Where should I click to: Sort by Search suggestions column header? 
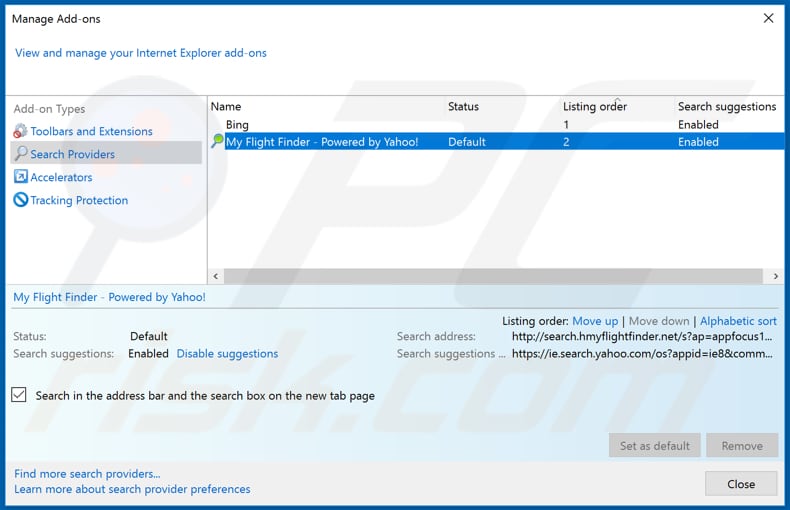click(x=727, y=106)
